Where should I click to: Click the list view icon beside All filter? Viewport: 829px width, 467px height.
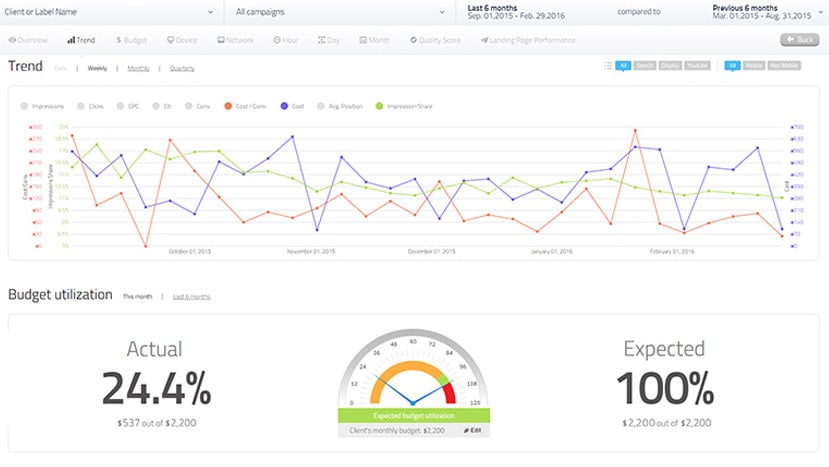click(x=608, y=66)
